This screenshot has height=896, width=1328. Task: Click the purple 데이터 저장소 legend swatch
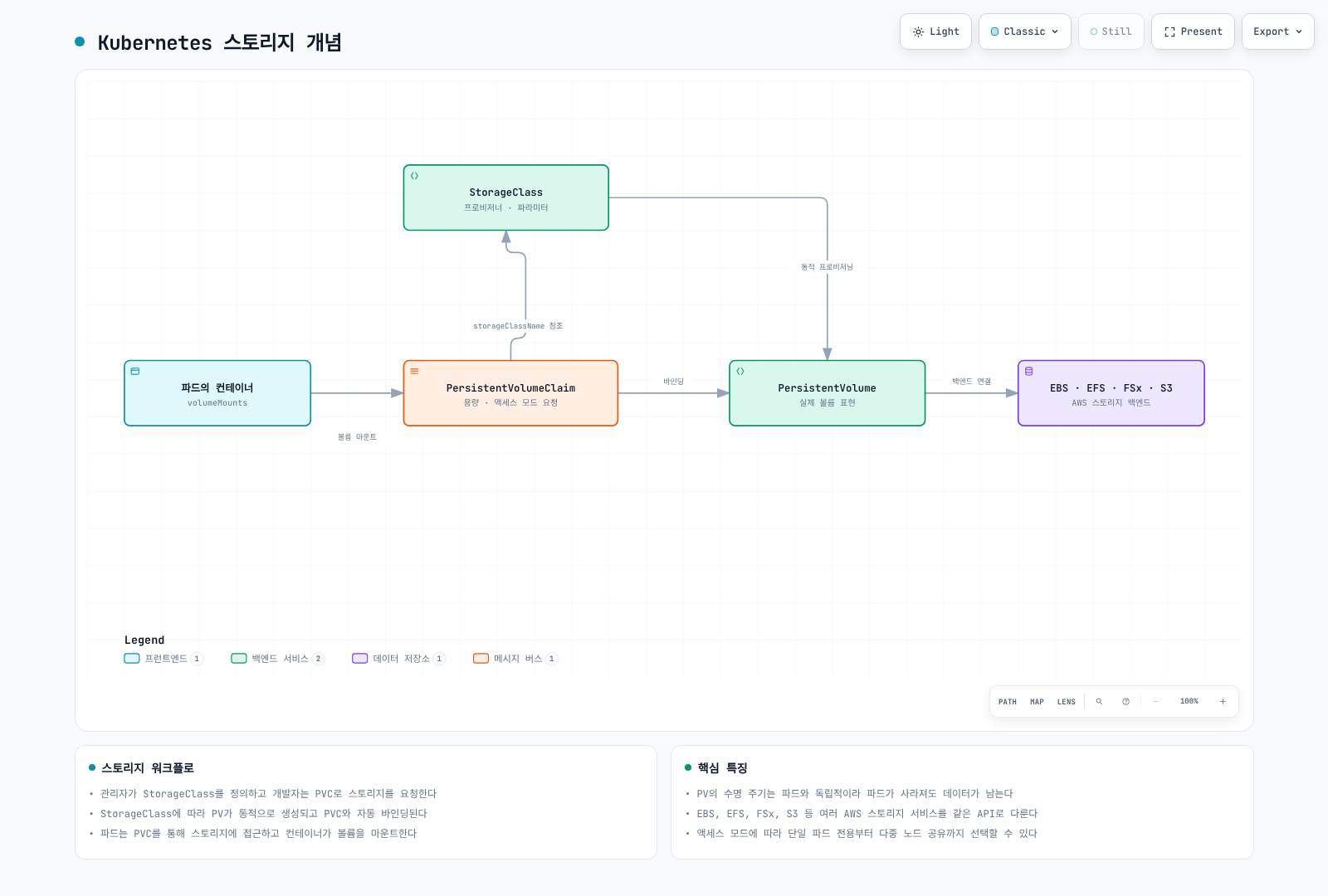[360, 659]
